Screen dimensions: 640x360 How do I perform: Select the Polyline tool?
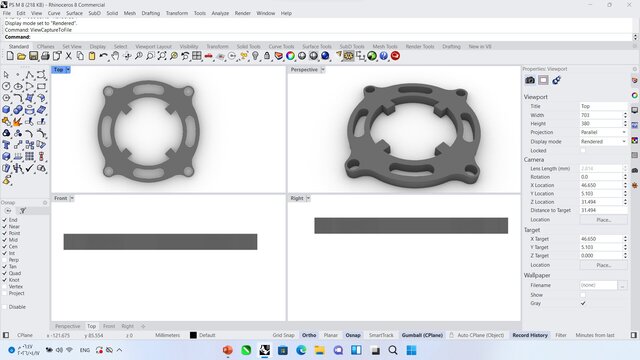(x=29, y=75)
